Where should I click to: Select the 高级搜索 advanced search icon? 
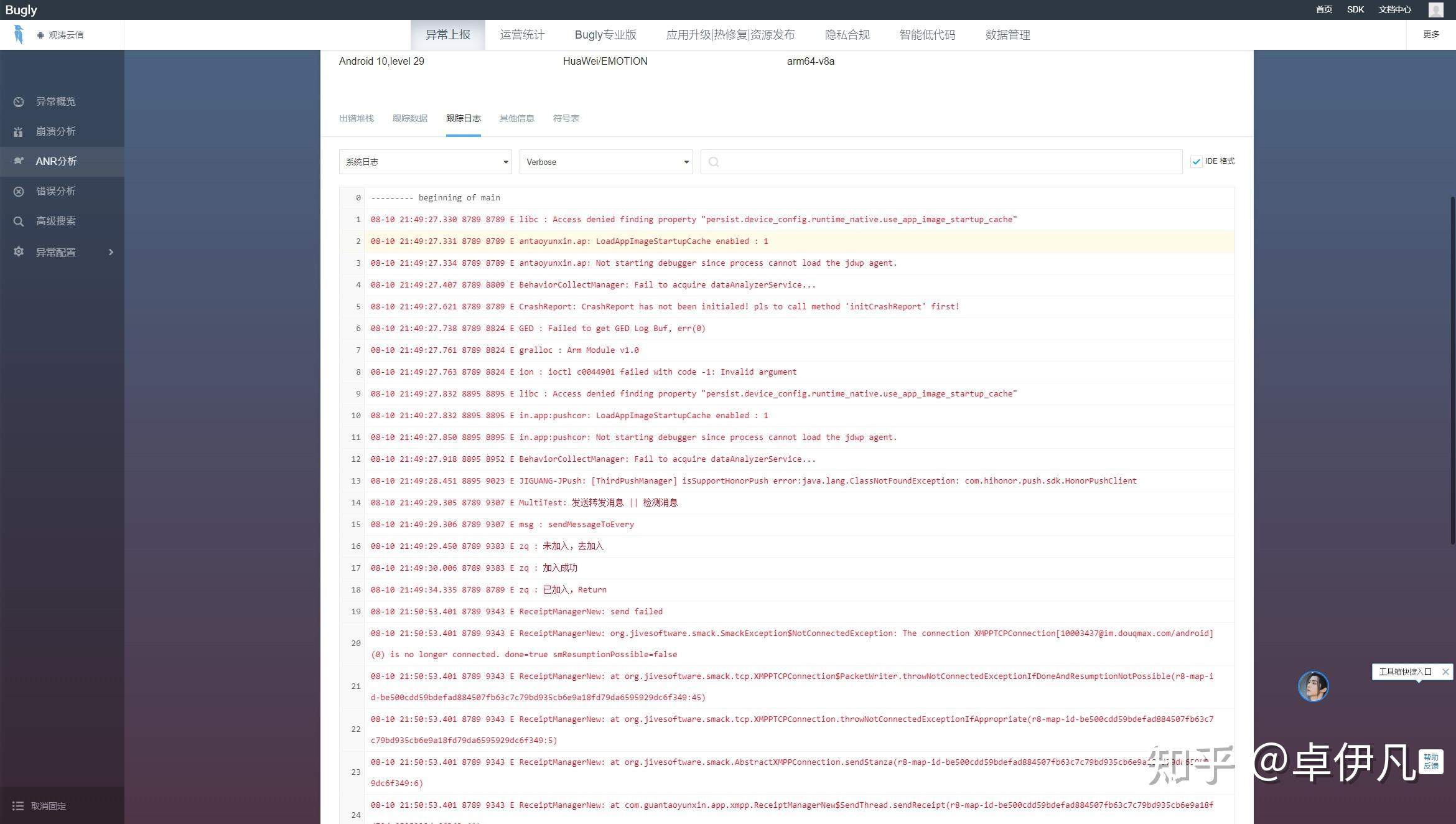pyautogui.click(x=19, y=221)
